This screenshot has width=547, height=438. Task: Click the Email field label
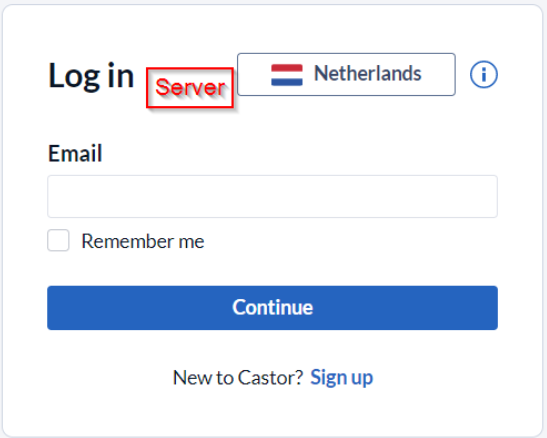tap(75, 153)
